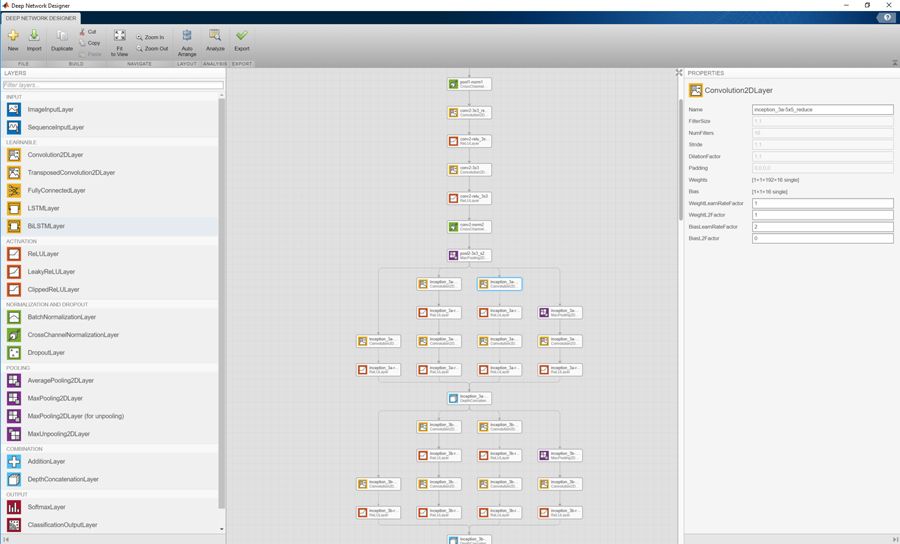This screenshot has width=900, height=544.
Task: Select the SoftmaxLayer in Output section
Action: [x=46, y=507]
